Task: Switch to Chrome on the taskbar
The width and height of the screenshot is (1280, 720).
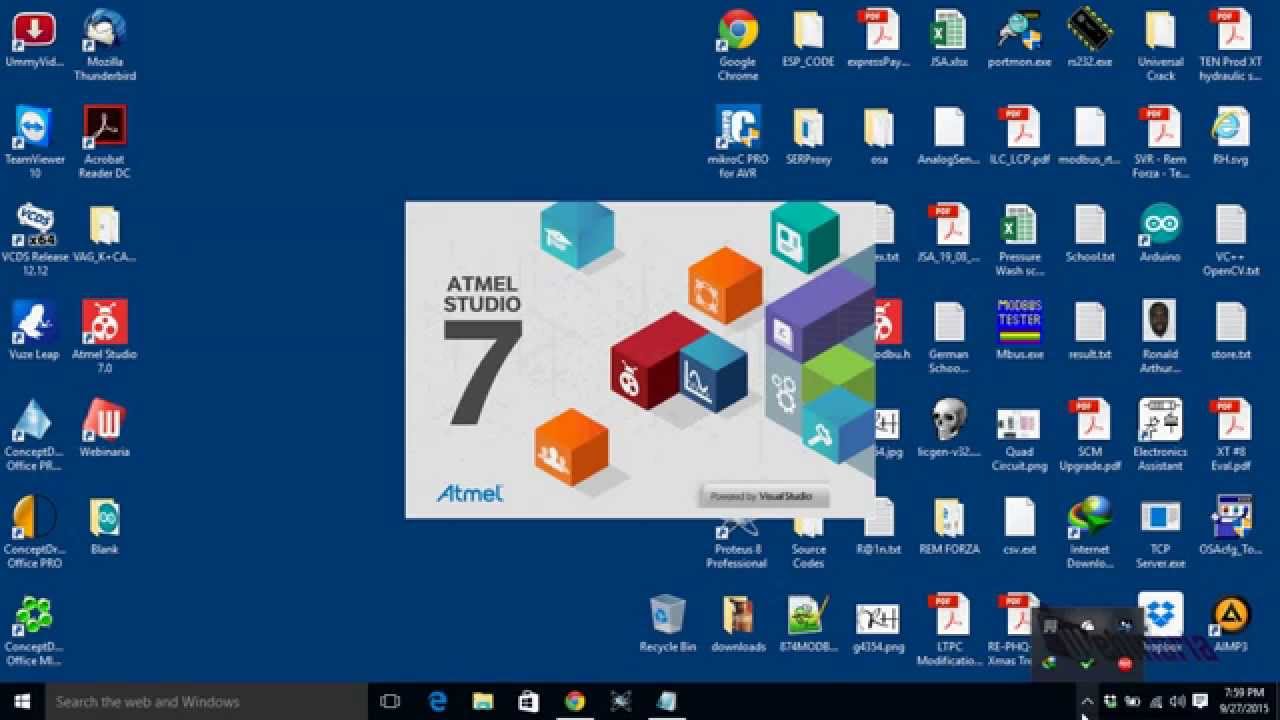Action: click(575, 701)
